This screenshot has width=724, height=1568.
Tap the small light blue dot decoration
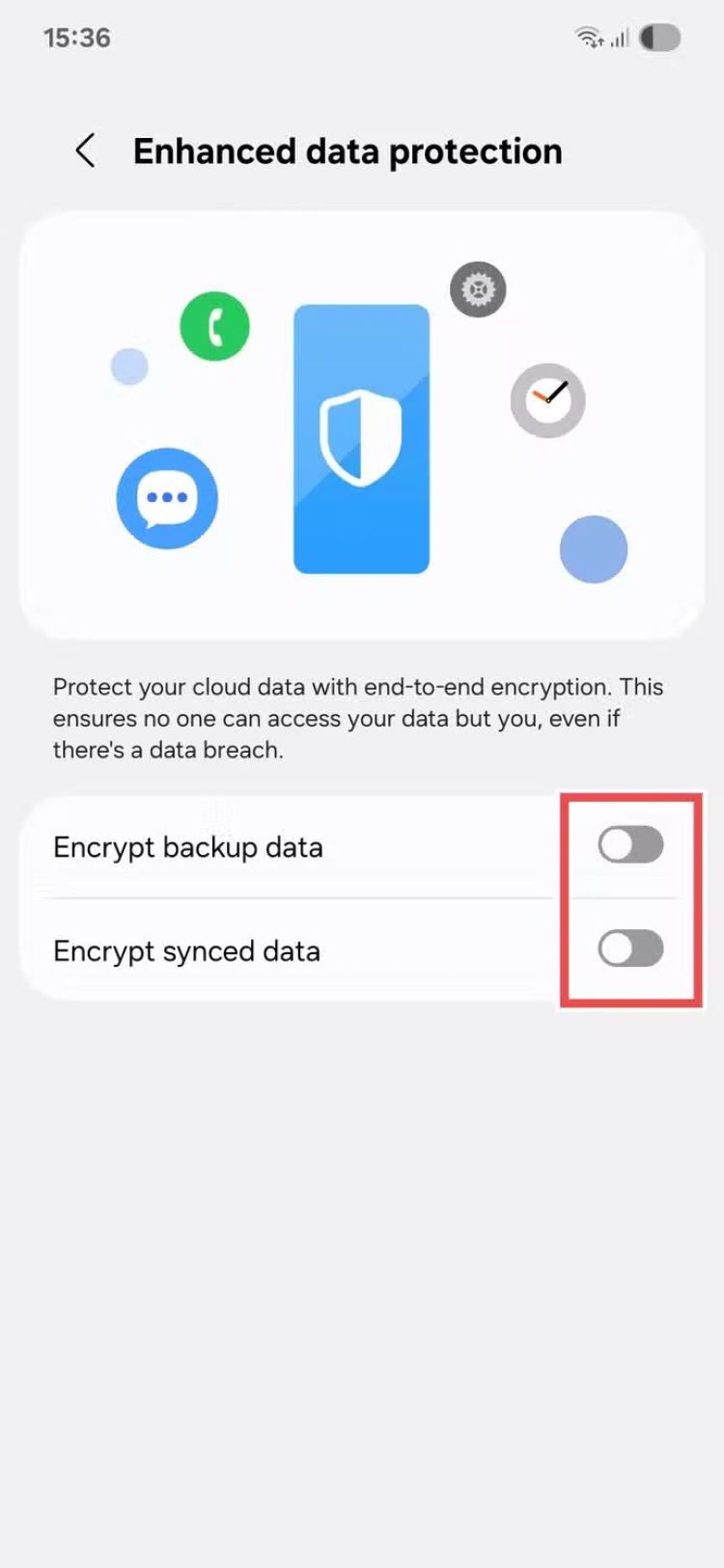point(129,367)
